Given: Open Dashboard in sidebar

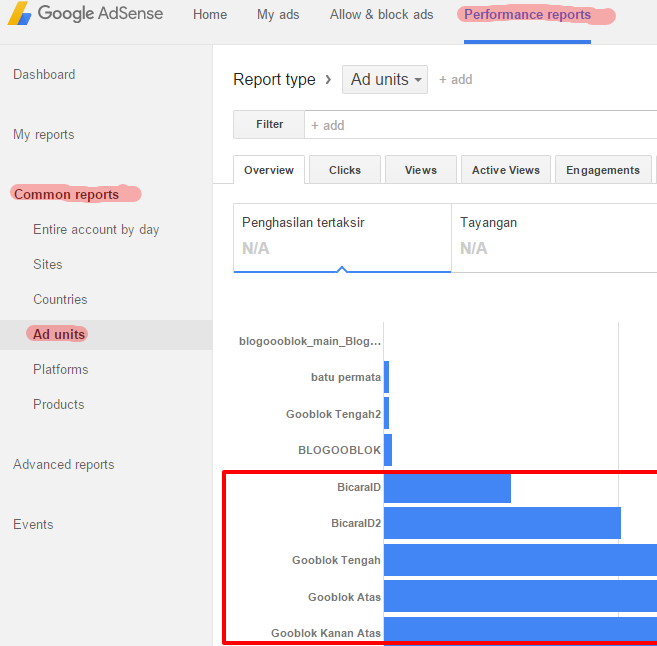Looking at the screenshot, I should pyautogui.click(x=44, y=75).
